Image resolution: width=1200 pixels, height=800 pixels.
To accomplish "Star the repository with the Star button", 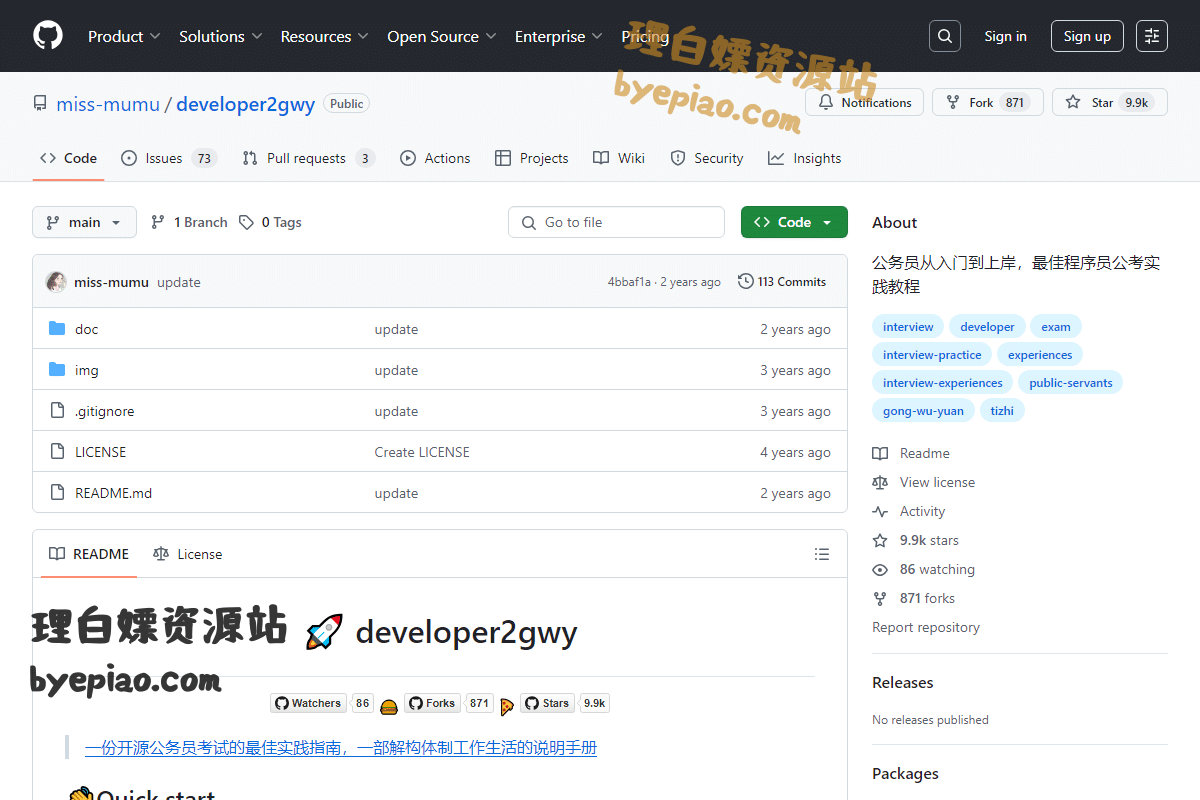I will pyautogui.click(x=1110, y=102).
